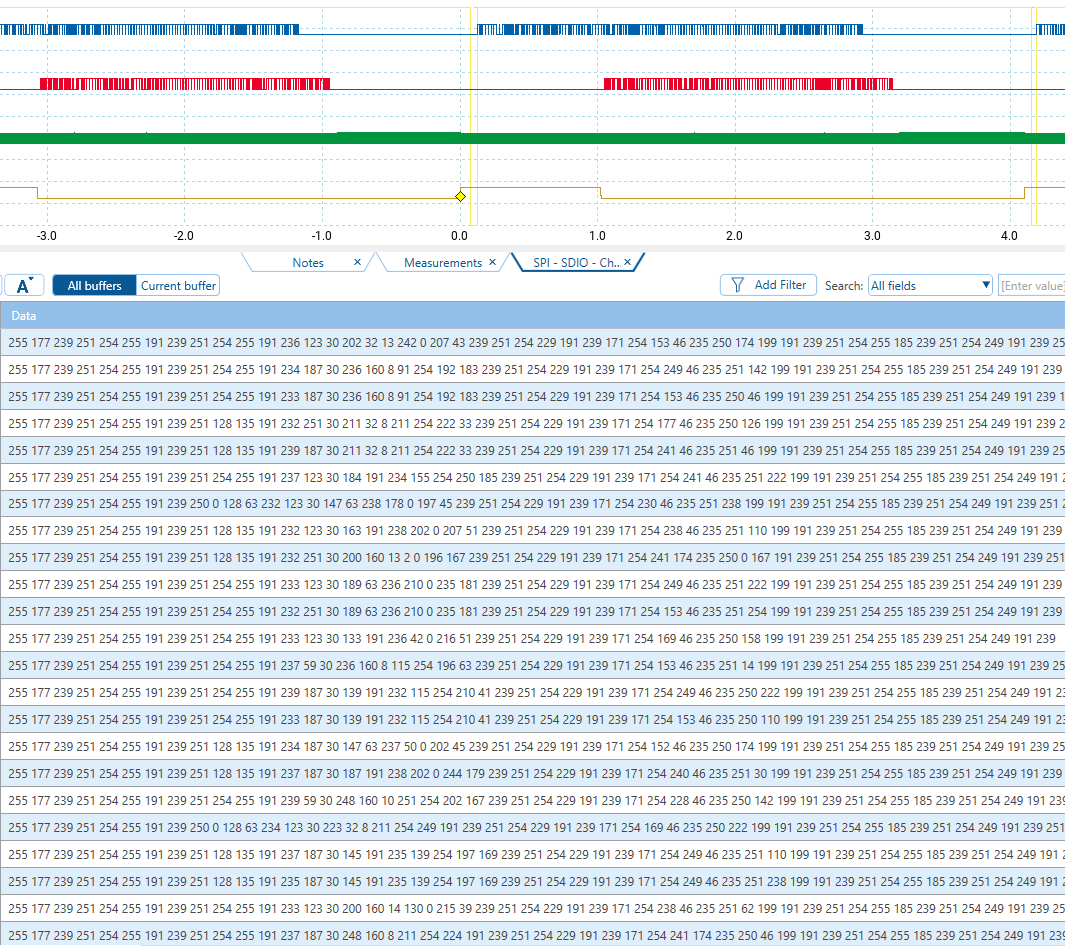The image size is (1065, 946).
Task: Click the blue digital waveform trace
Action: (x=150, y=30)
